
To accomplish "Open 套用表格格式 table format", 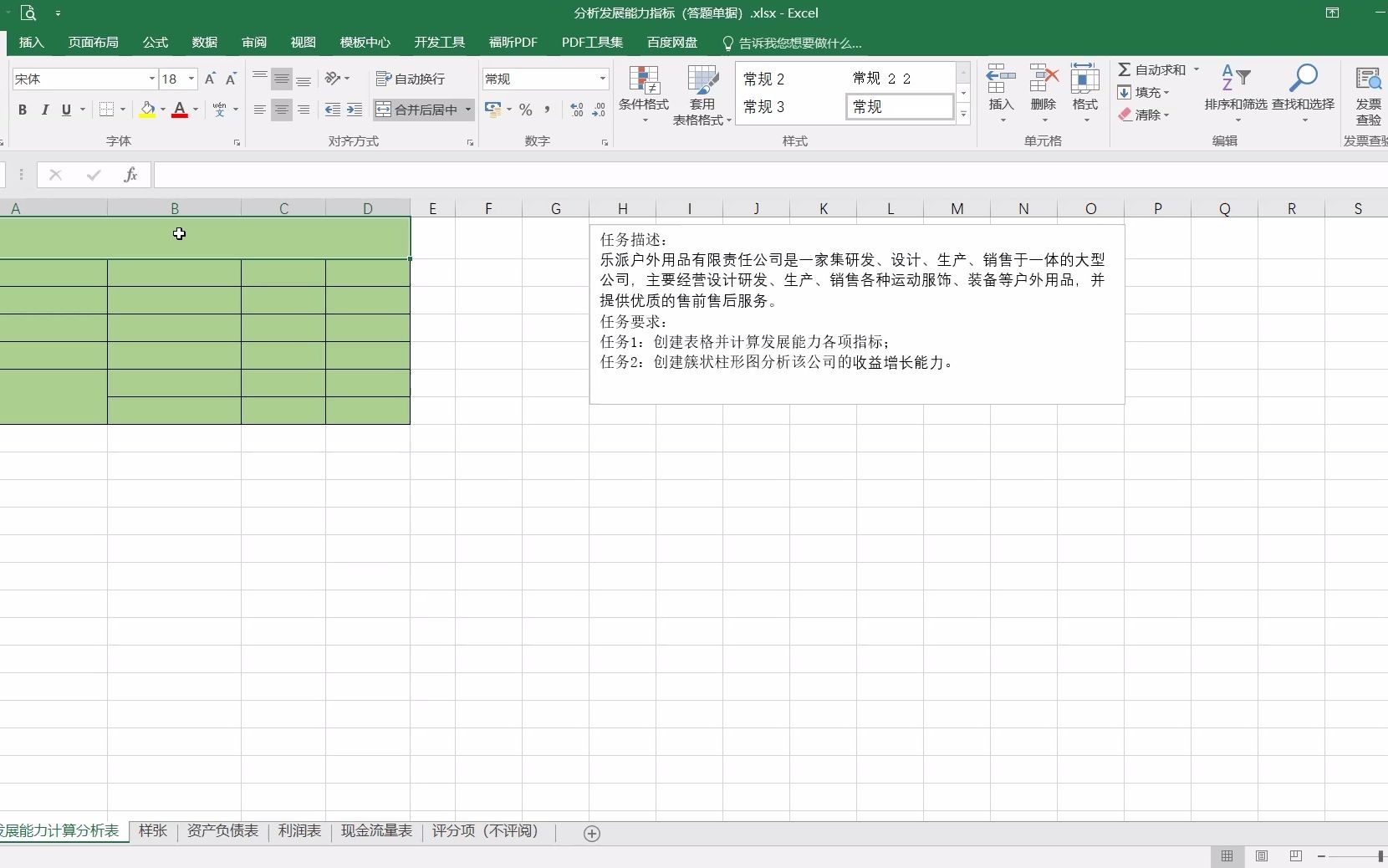I will 702,94.
